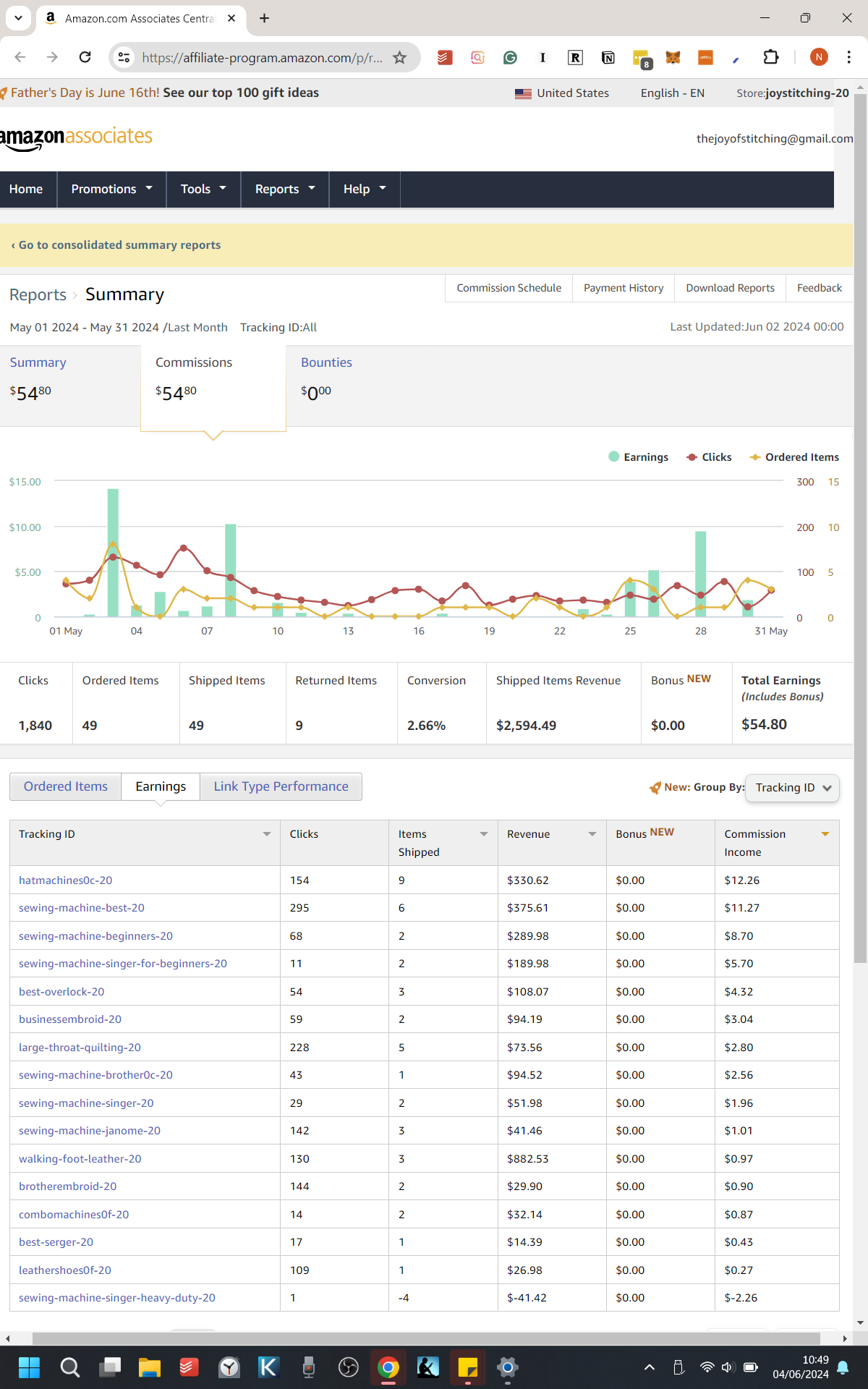868x1389 pixels.
Task: Open the Readwise R extension
Action: point(575,57)
